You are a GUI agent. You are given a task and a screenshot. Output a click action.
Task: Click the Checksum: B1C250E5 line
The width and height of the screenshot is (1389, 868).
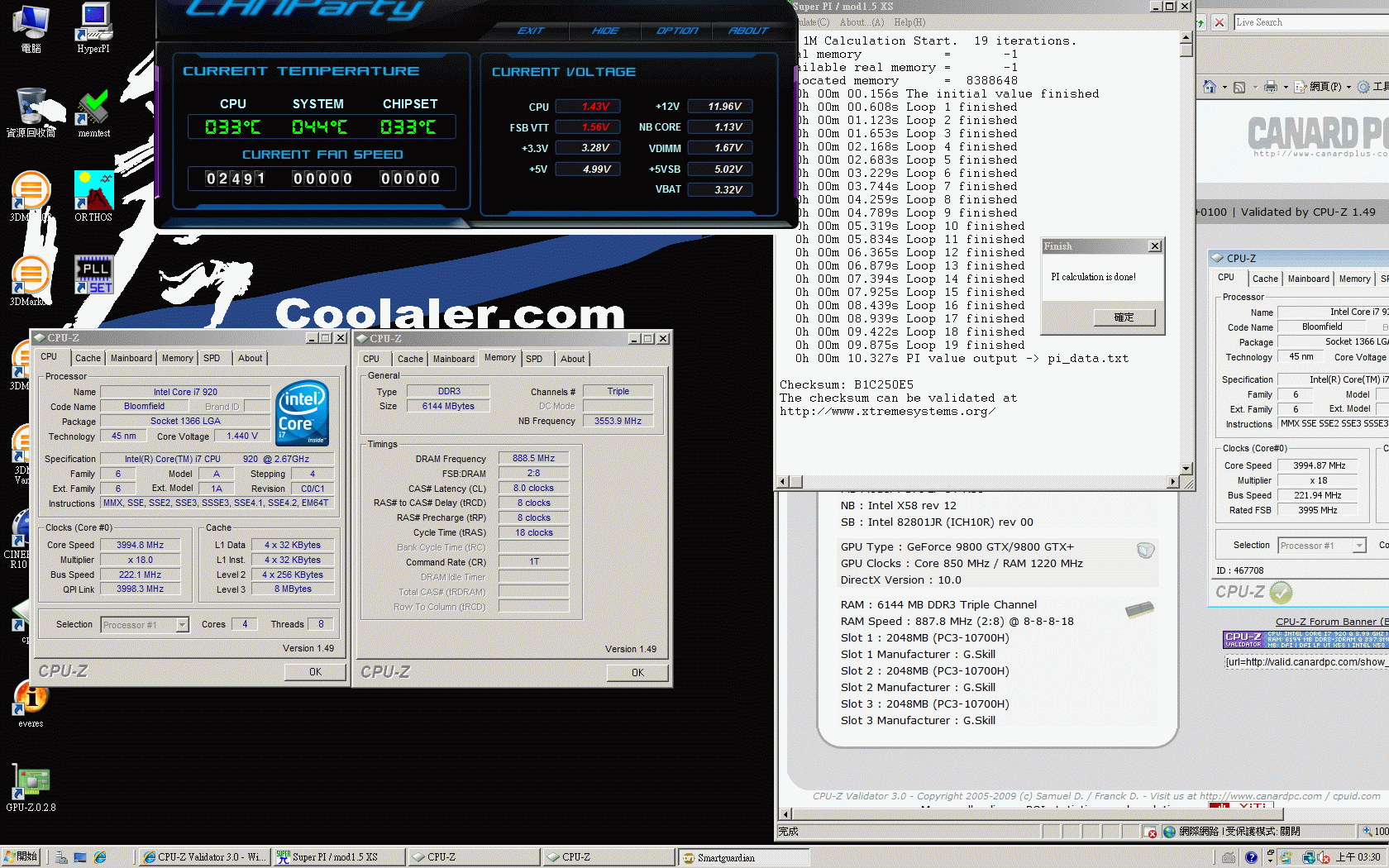[x=847, y=384]
